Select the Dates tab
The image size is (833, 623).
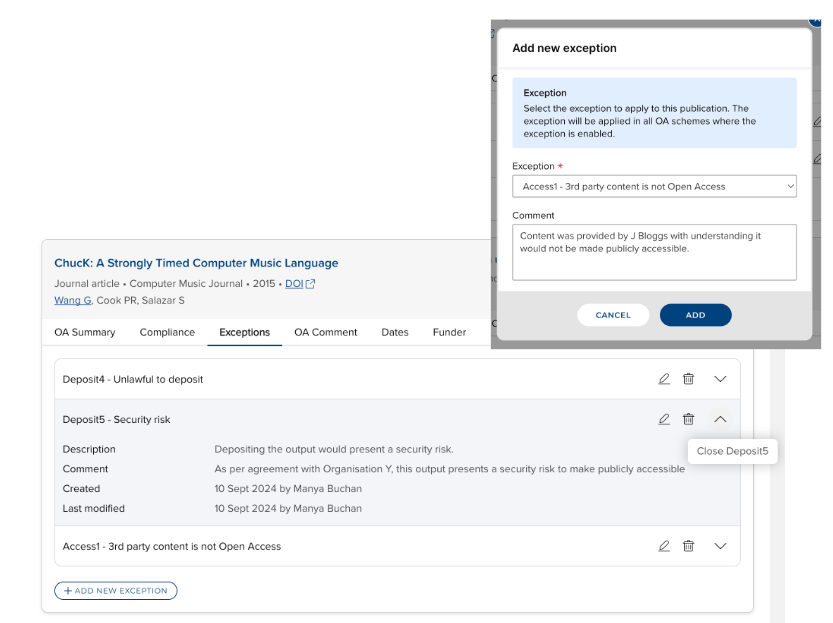tap(395, 332)
